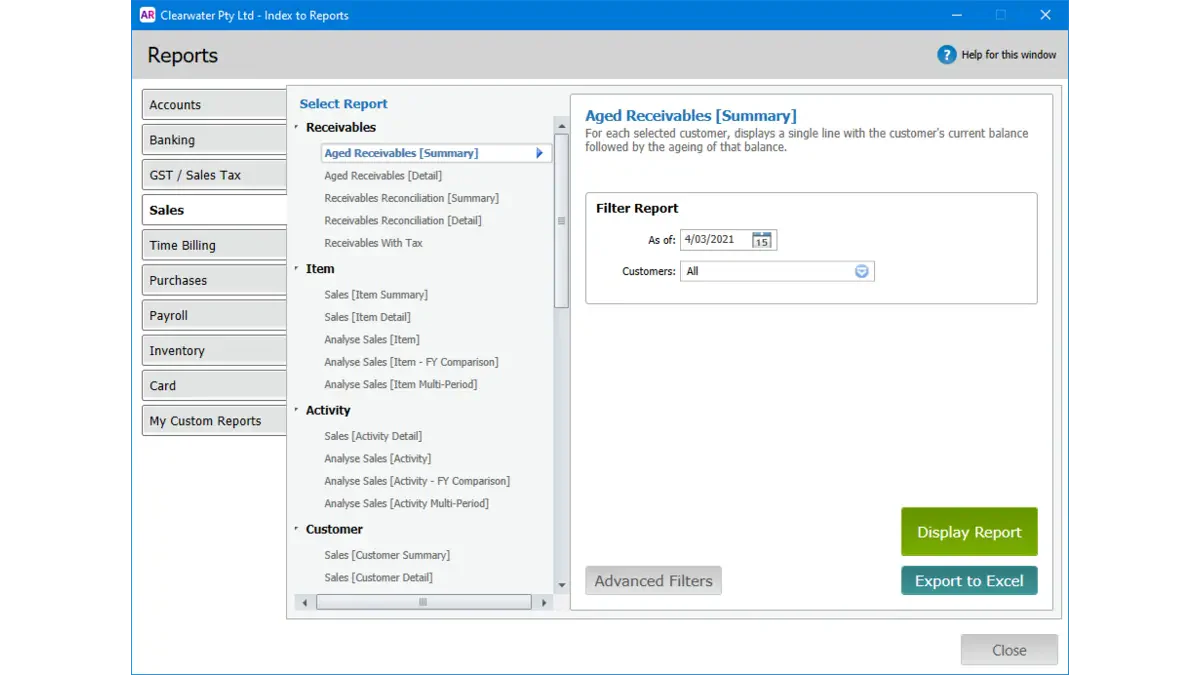Select Sales [Item Summary] report
This screenshot has height=675, width=1200.
376,295
